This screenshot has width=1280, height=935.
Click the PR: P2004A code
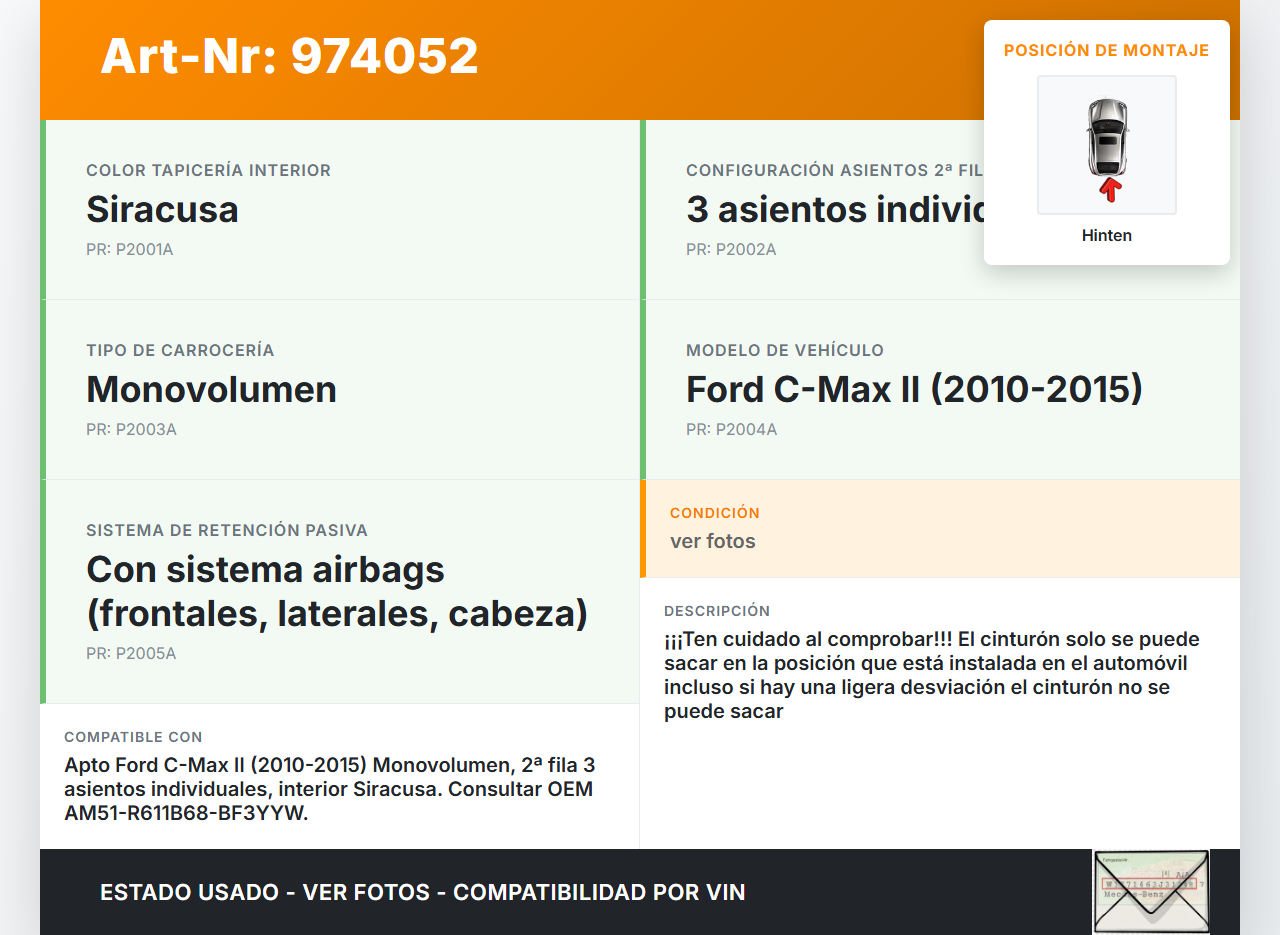point(731,429)
